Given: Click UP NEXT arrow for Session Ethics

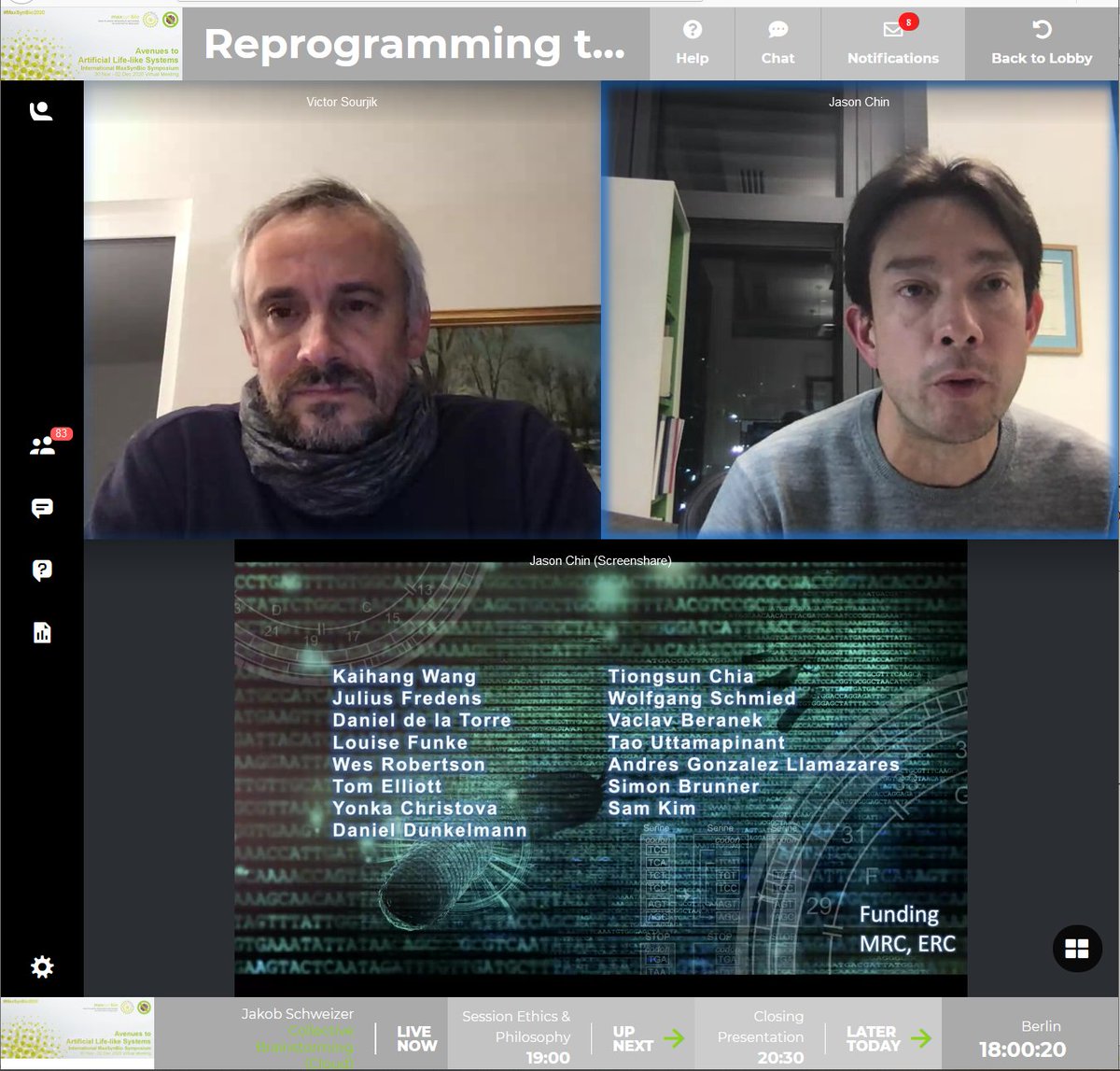Looking at the screenshot, I should pos(674,1038).
